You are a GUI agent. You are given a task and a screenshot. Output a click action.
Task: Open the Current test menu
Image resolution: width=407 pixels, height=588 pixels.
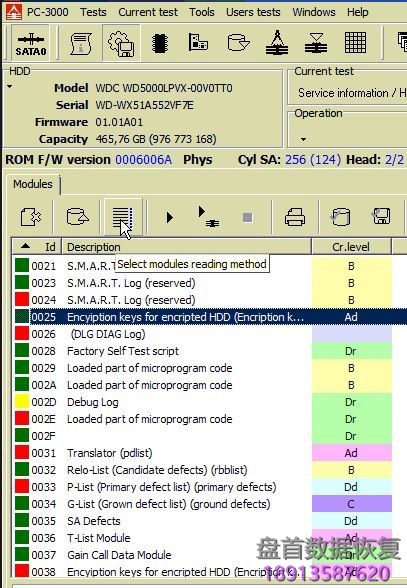(148, 12)
